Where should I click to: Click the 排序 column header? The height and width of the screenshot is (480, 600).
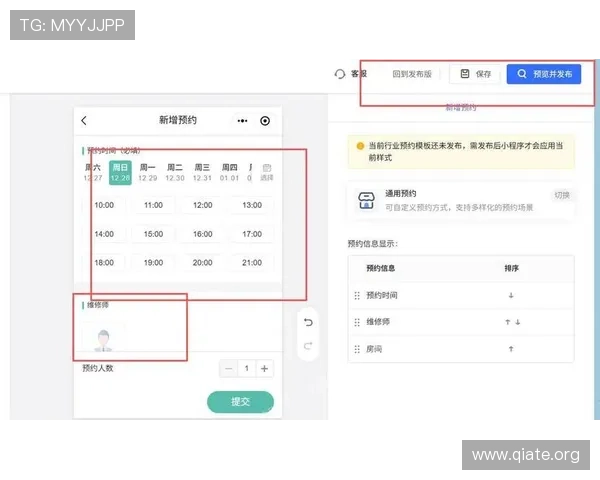(511, 268)
